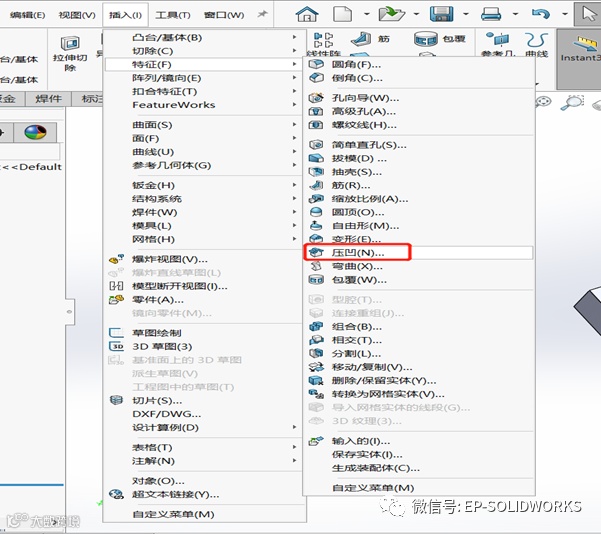Image resolution: width=601 pixels, height=534 pixels.
Task: Open the dropdown arrow next to Open icon
Action: tap(416, 14)
